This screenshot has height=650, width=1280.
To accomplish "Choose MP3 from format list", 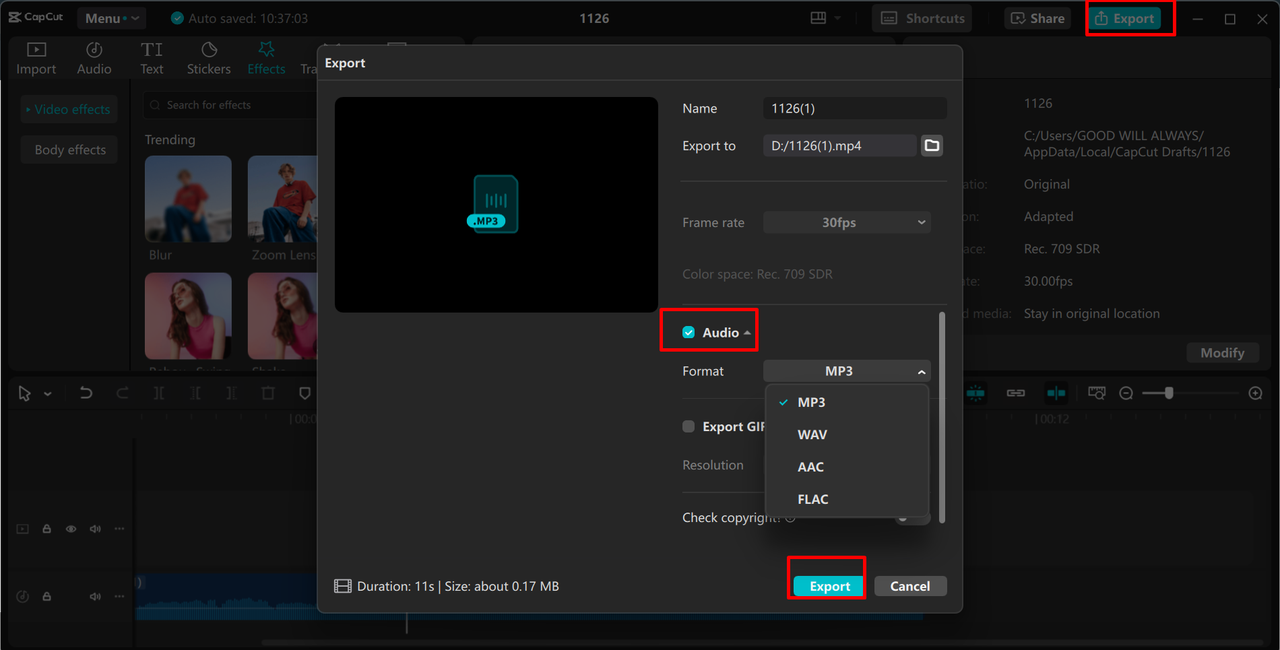I will [847, 402].
